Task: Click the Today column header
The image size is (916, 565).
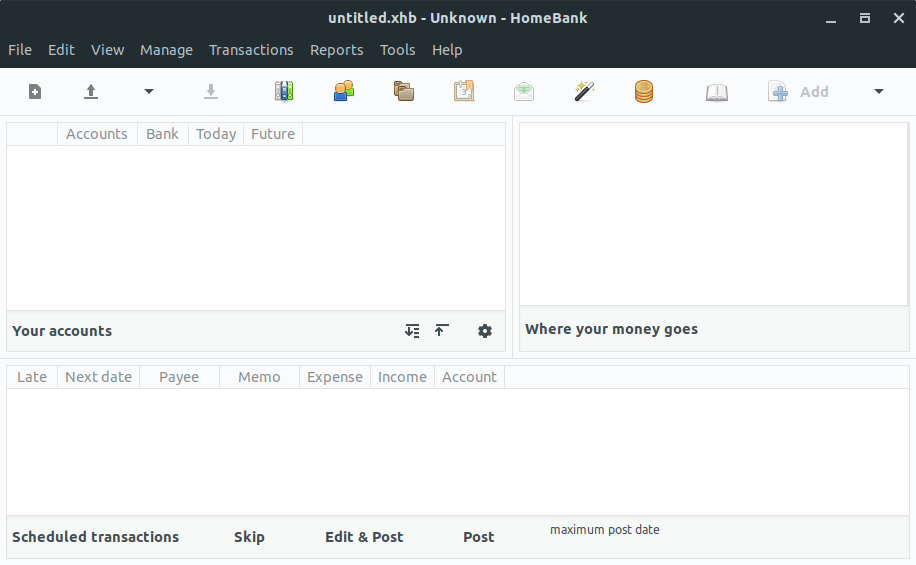Action: point(216,134)
